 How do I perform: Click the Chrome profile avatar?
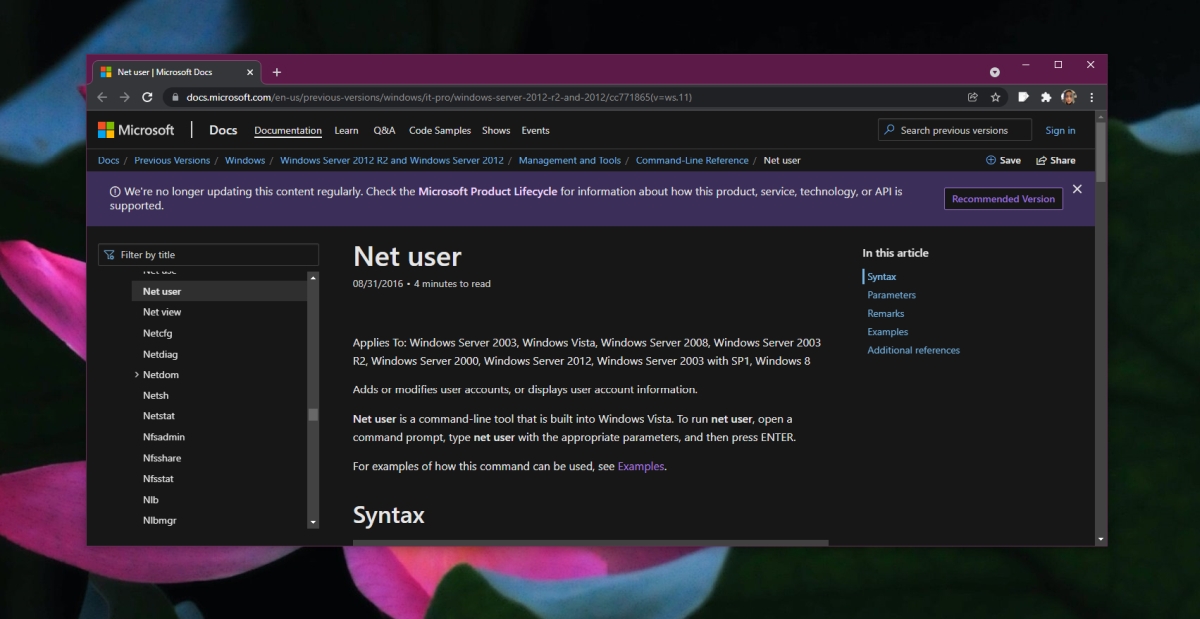click(1069, 97)
